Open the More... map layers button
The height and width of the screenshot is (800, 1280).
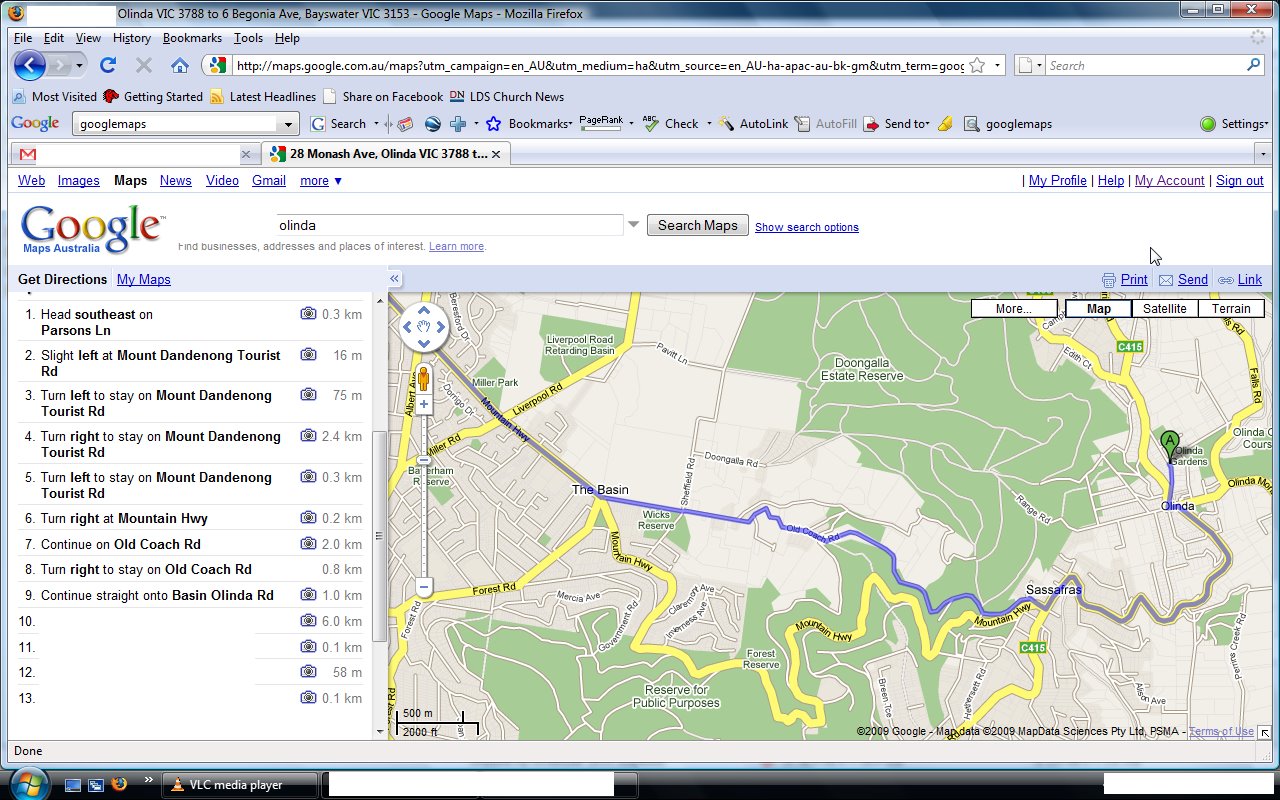click(x=1014, y=309)
